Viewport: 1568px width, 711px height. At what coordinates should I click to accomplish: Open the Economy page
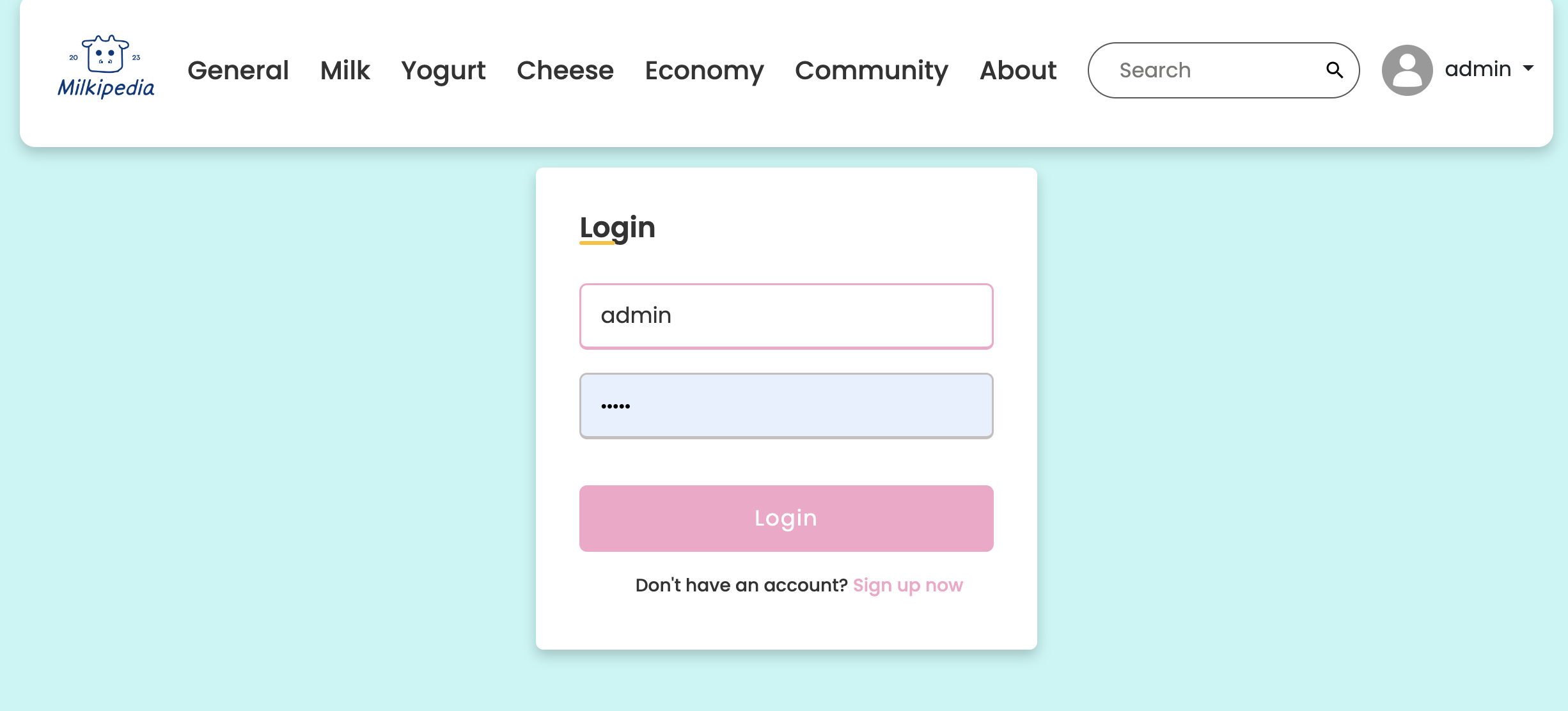coord(704,71)
